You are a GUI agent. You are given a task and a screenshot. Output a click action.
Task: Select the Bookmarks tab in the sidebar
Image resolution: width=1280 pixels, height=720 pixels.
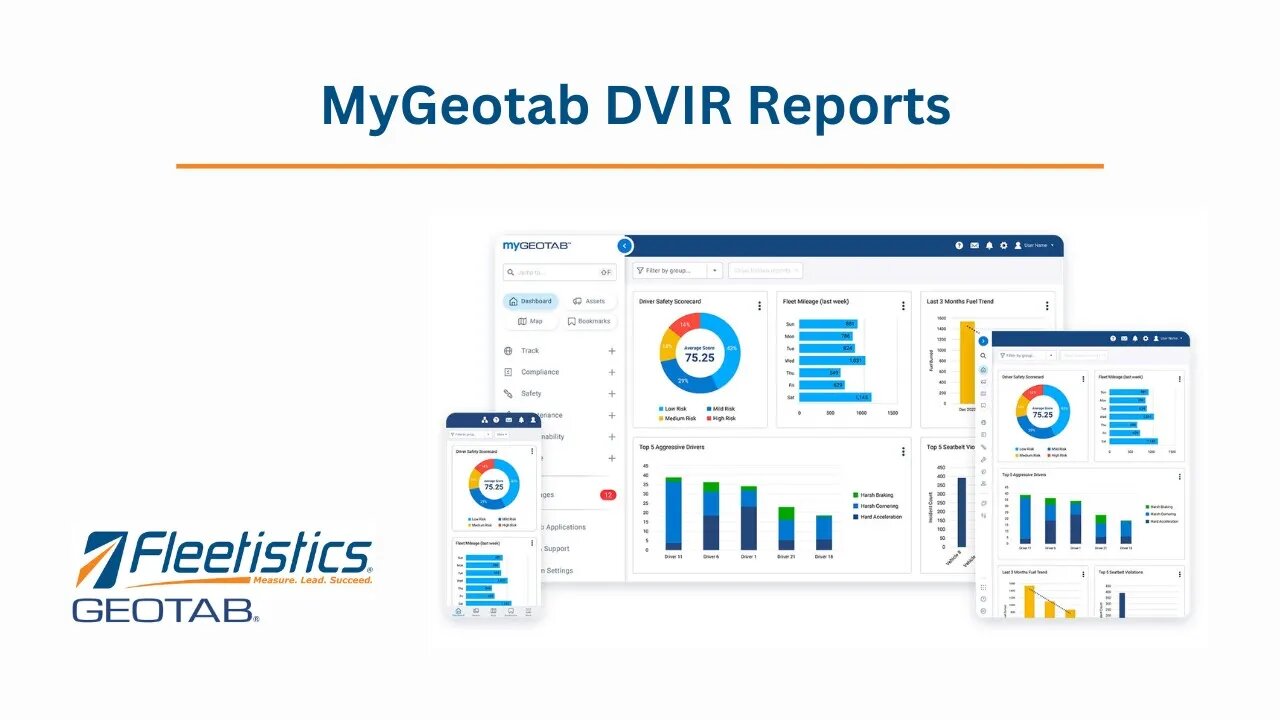coord(589,321)
